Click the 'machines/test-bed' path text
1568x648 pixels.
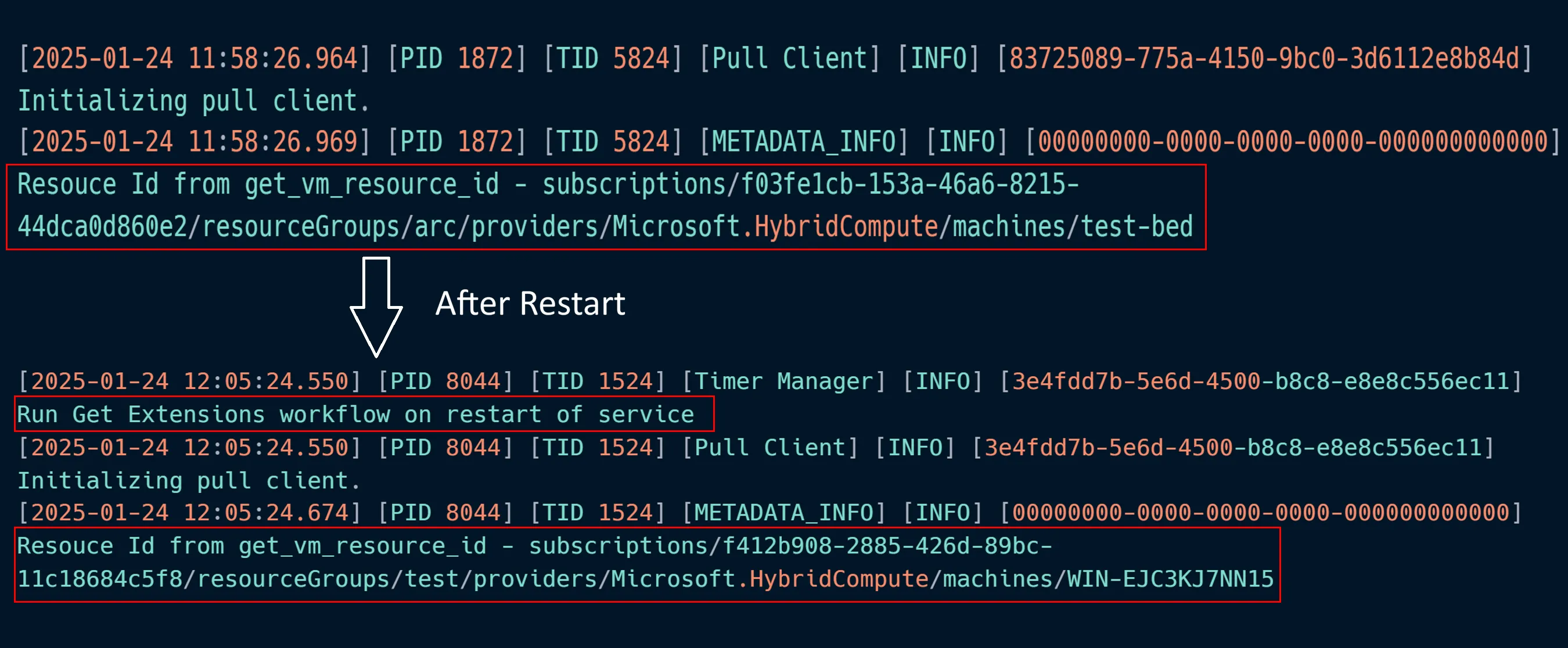[x=1072, y=227]
